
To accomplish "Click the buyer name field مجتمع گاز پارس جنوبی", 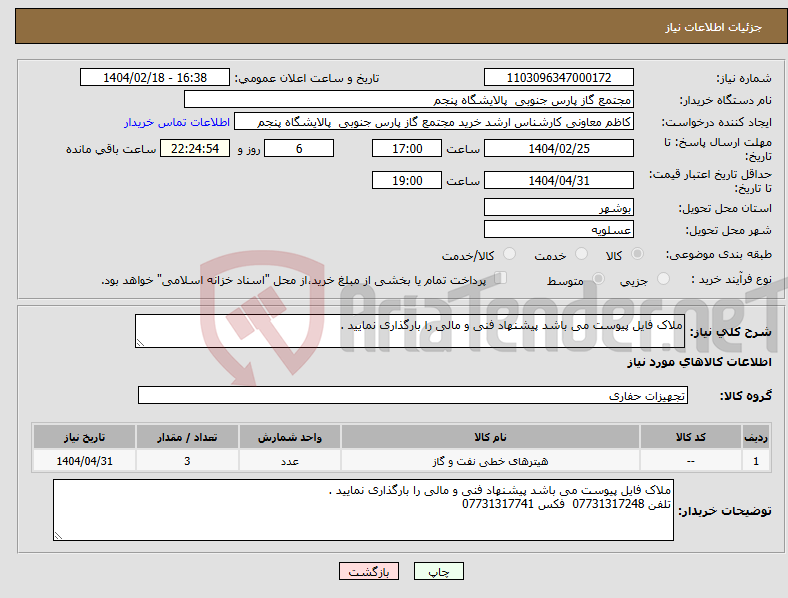I will pos(409,99).
